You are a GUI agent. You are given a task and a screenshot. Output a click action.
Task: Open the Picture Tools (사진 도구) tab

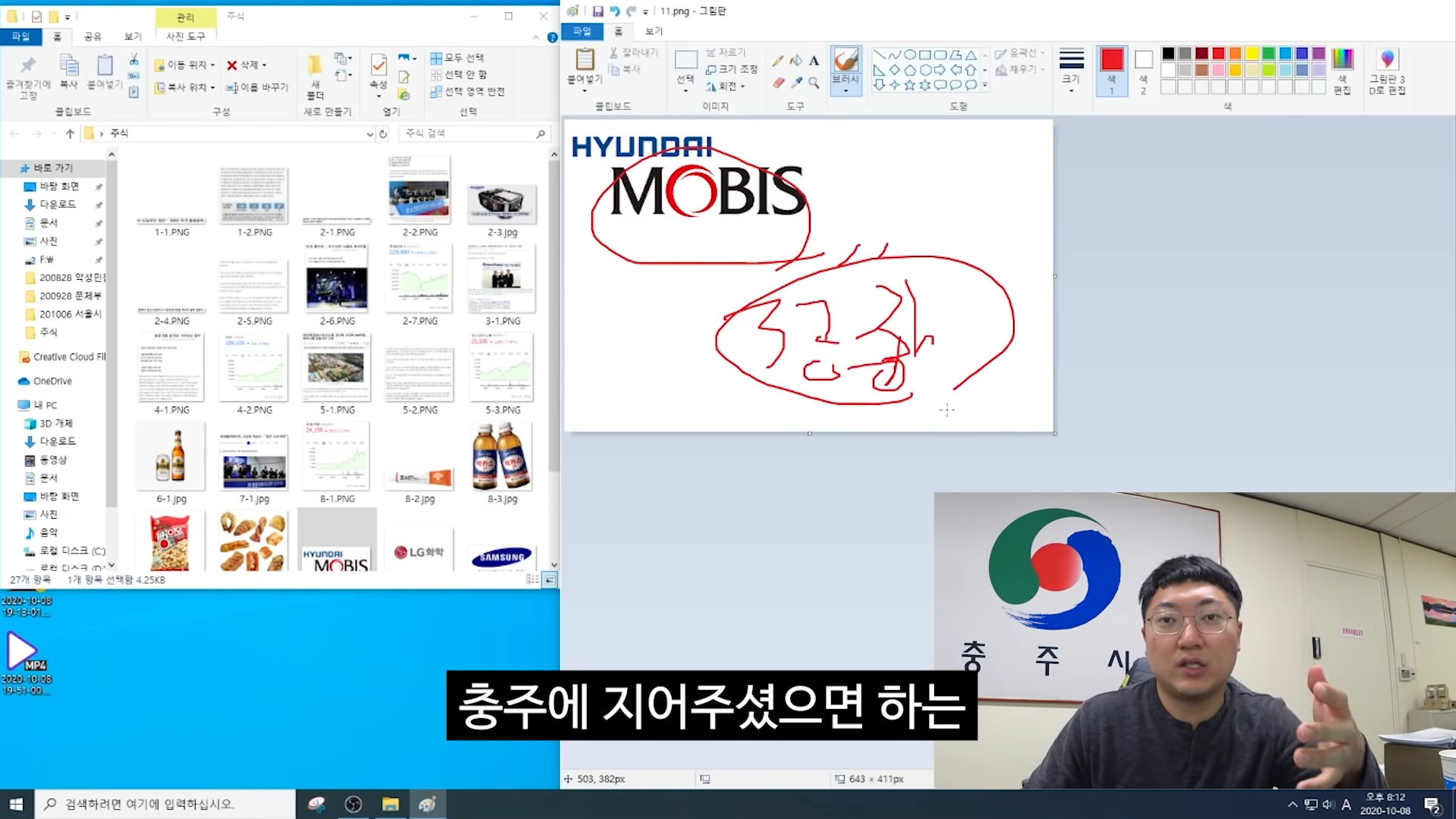coord(186,36)
